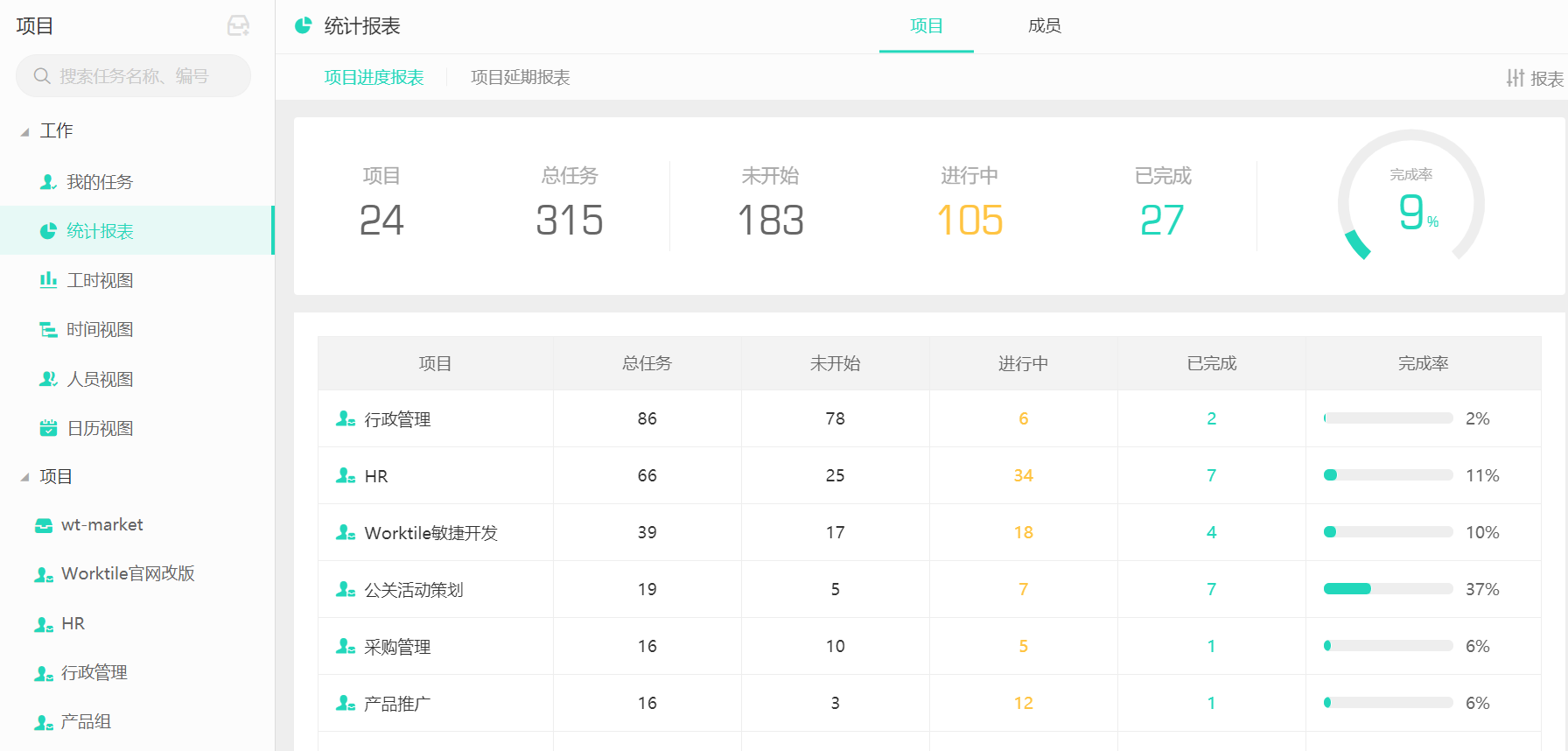Open Worktile敏捷开发 project in the table
This screenshot has height=751, width=1568.
tap(430, 533)
